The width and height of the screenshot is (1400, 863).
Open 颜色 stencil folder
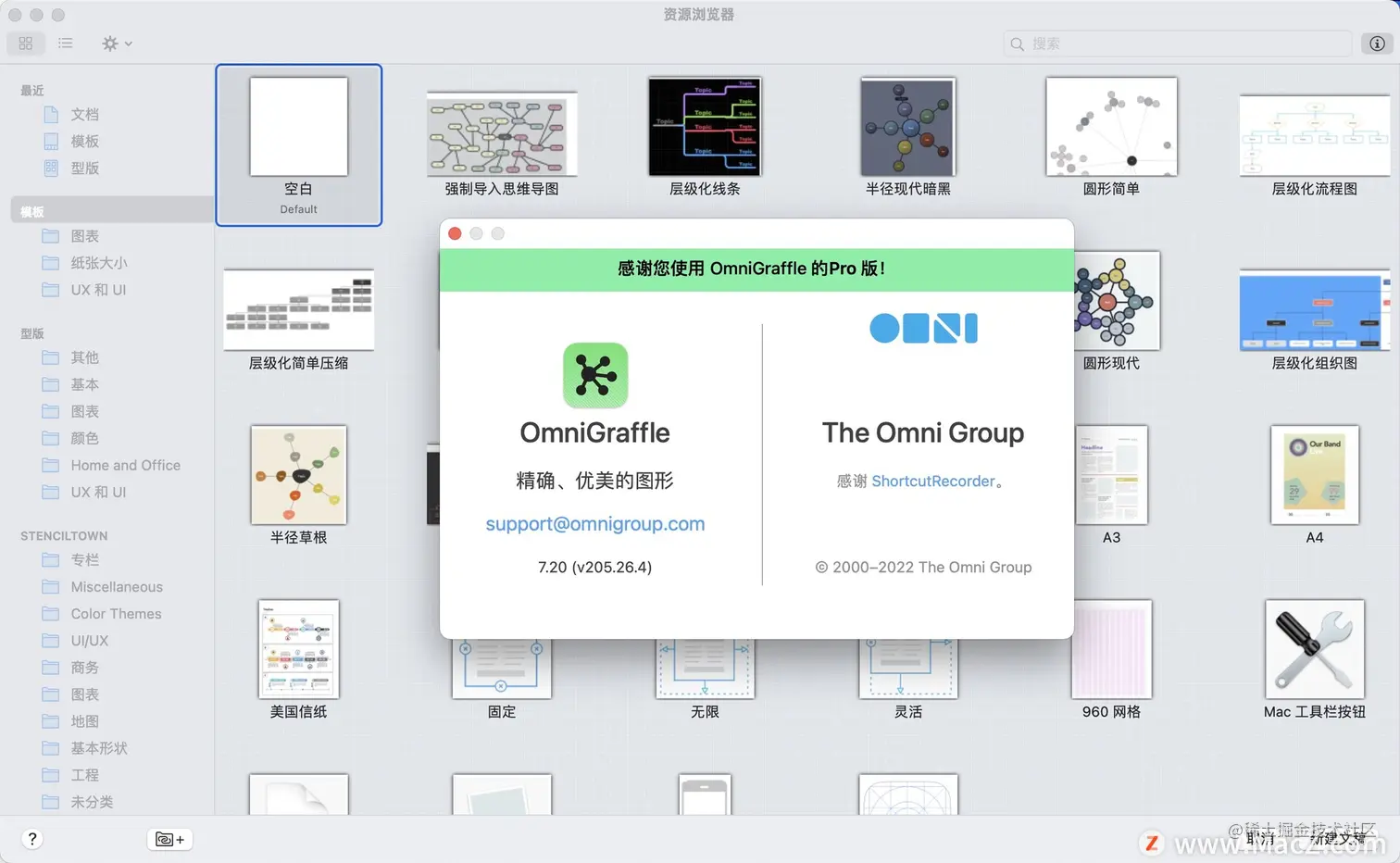(x=84, y=438)
